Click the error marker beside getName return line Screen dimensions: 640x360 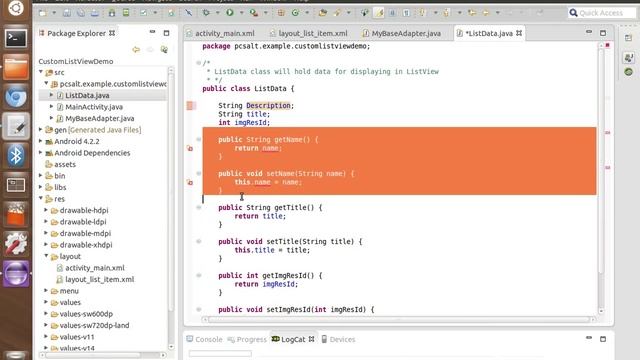(x=190, y=148)
